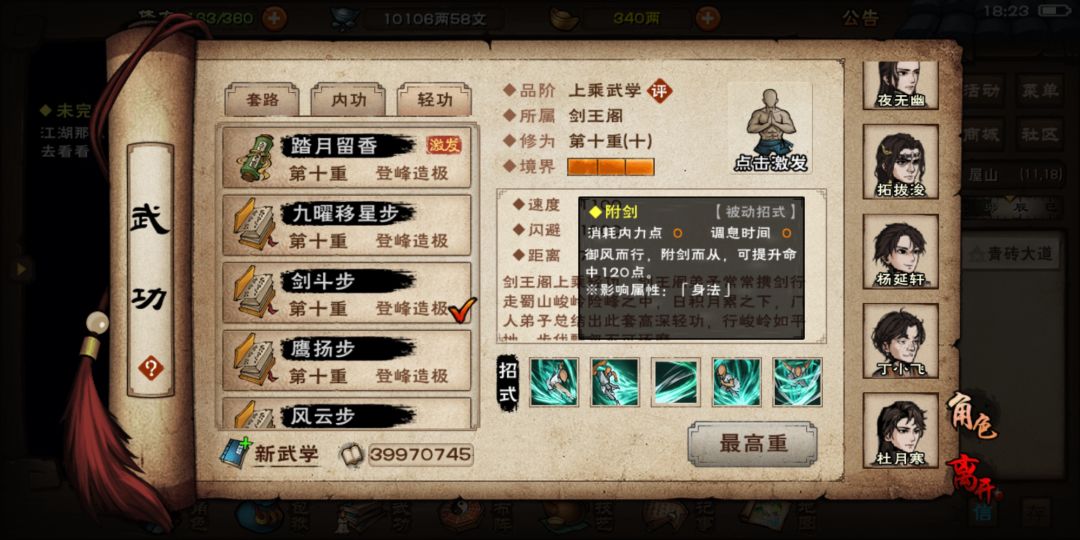Screen dimensions: 1080x540
Task: Open the help question mark icon
Action: (x=150, y=368)
